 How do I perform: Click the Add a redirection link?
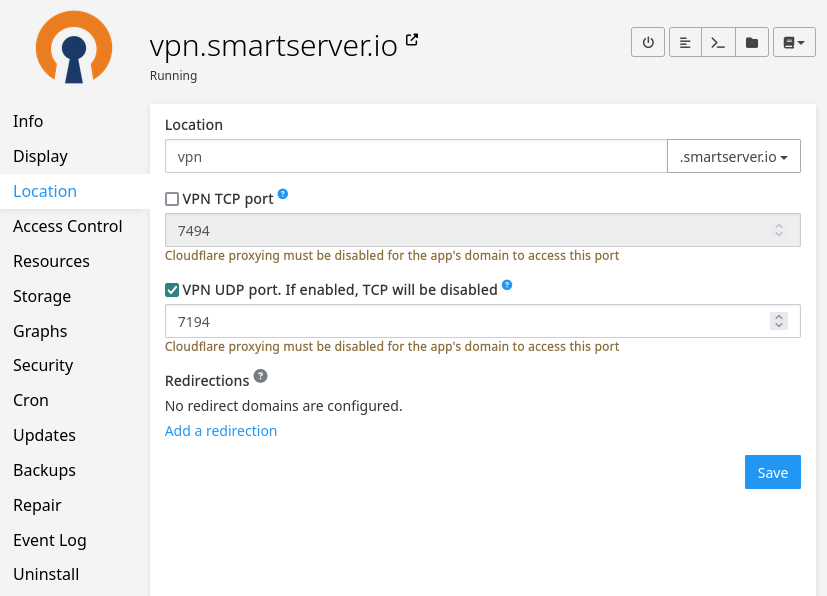coord(221,431)
